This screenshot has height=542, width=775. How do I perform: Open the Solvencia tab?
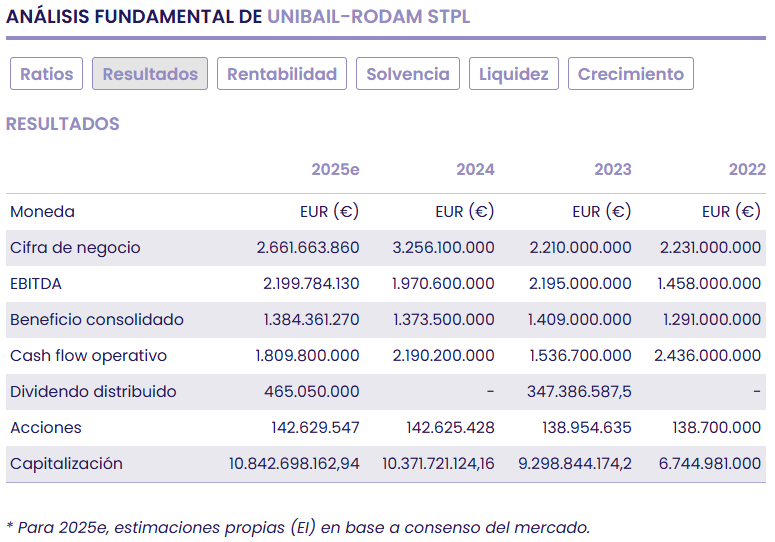point(408,74)
